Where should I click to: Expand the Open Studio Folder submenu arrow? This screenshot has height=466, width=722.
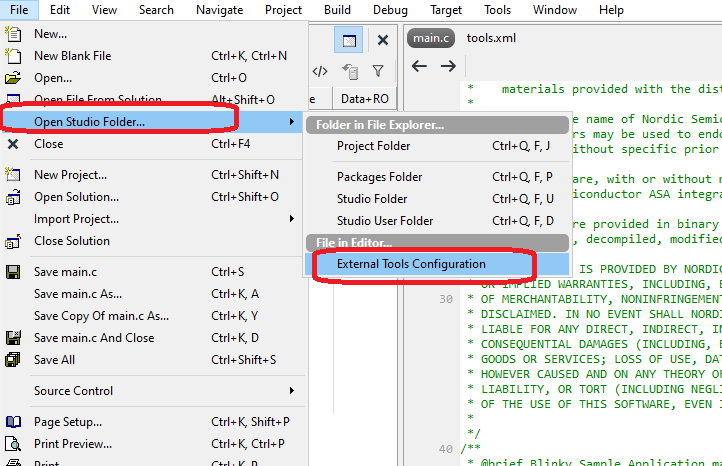coord(291,122)
